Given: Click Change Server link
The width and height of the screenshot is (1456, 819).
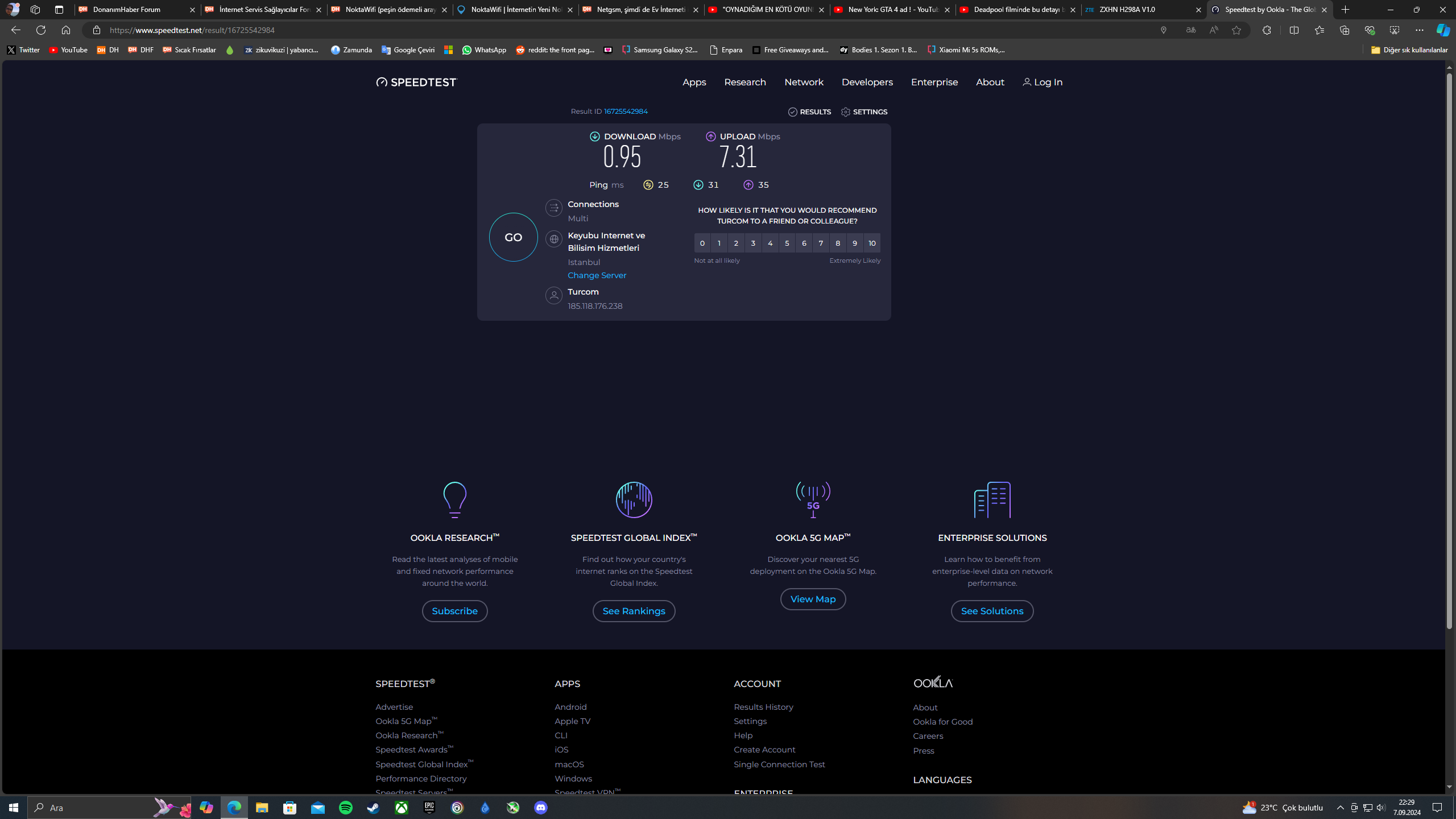Looking at the screenshot, I should coord(597,275).
